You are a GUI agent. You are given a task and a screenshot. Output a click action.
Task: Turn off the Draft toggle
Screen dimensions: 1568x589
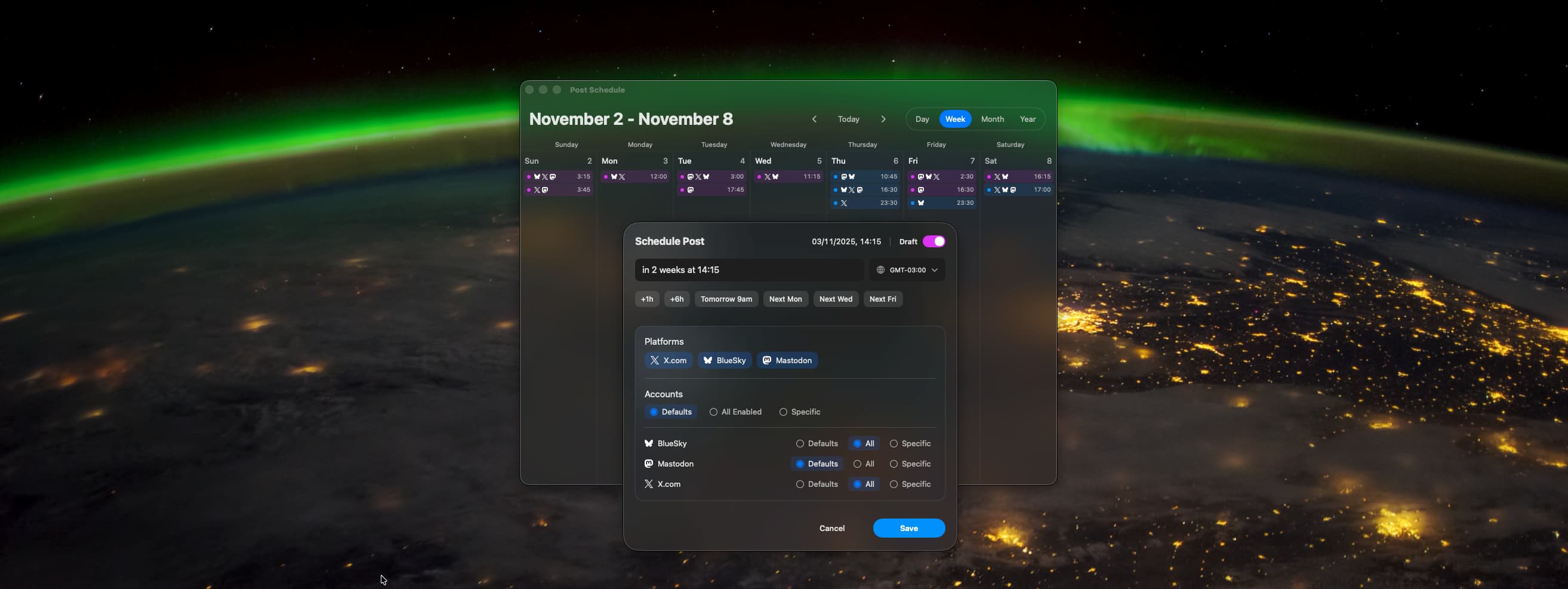(x=934, y=241)
